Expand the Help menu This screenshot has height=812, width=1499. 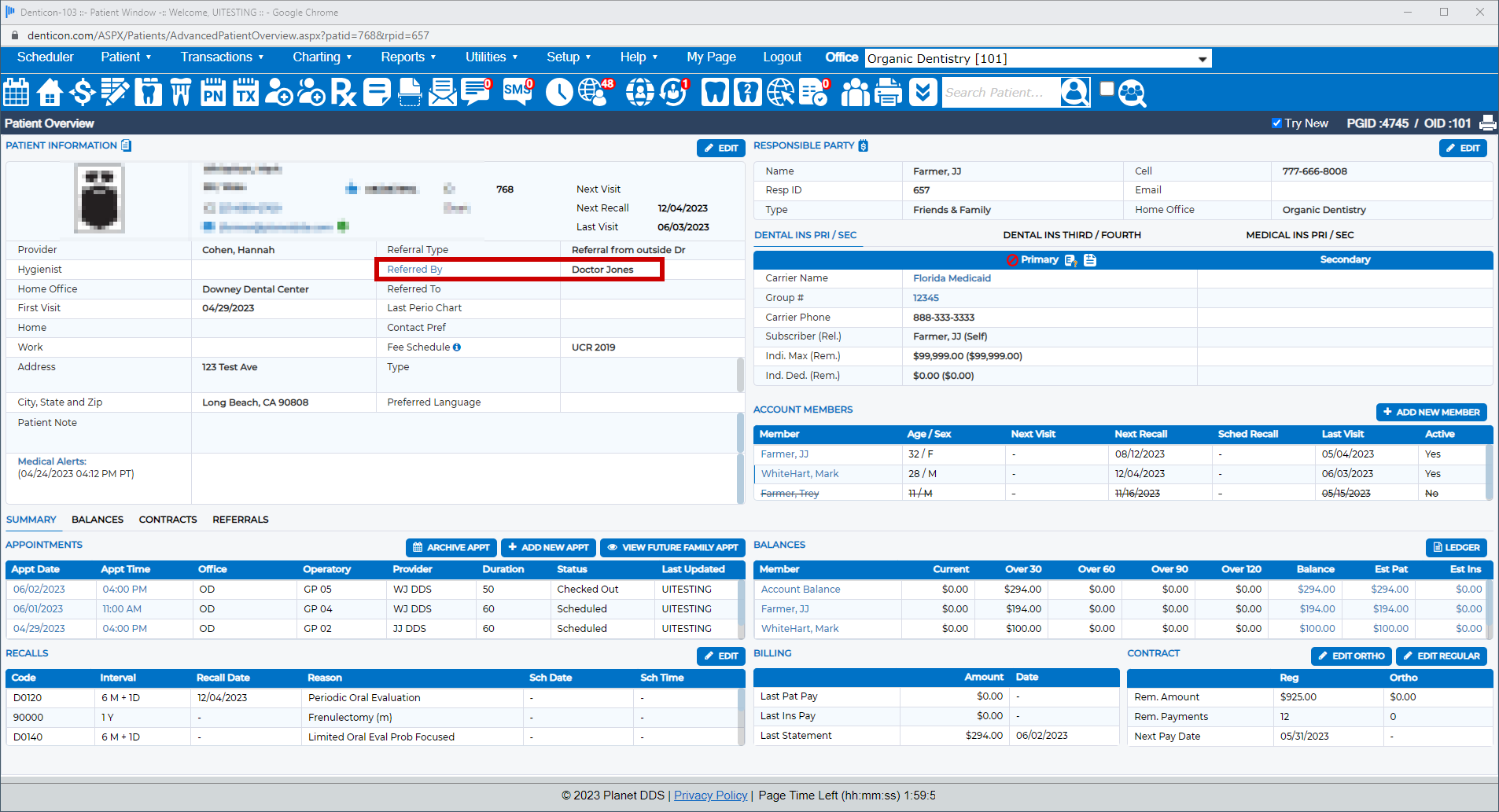tap(639, 57)
